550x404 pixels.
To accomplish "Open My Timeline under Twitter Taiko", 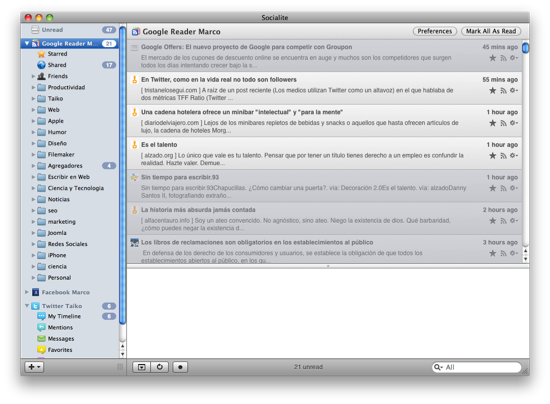I will (x=64, y=316).
